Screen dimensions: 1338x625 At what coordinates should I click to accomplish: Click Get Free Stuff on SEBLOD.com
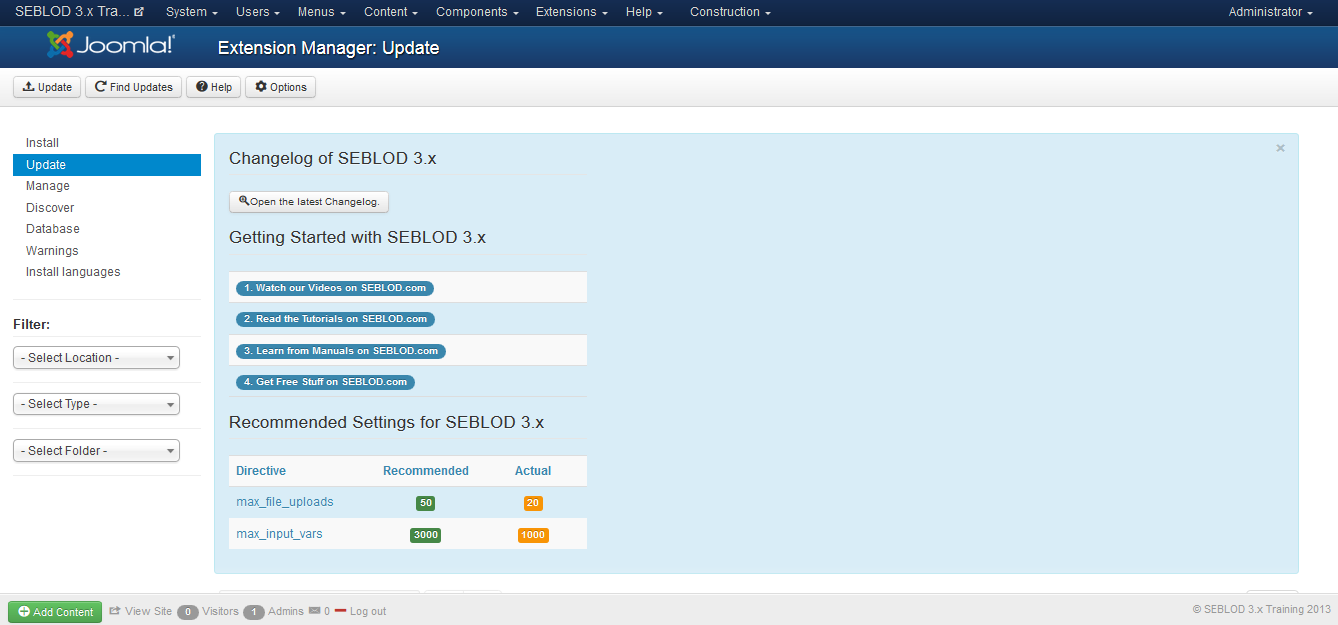[x=325, y=382]
